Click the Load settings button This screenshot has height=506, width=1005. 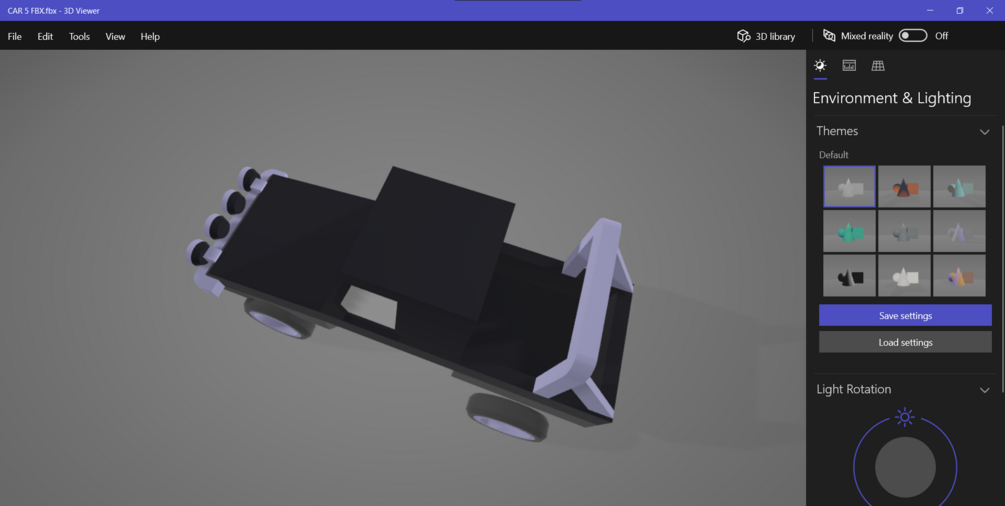(905, 342)
